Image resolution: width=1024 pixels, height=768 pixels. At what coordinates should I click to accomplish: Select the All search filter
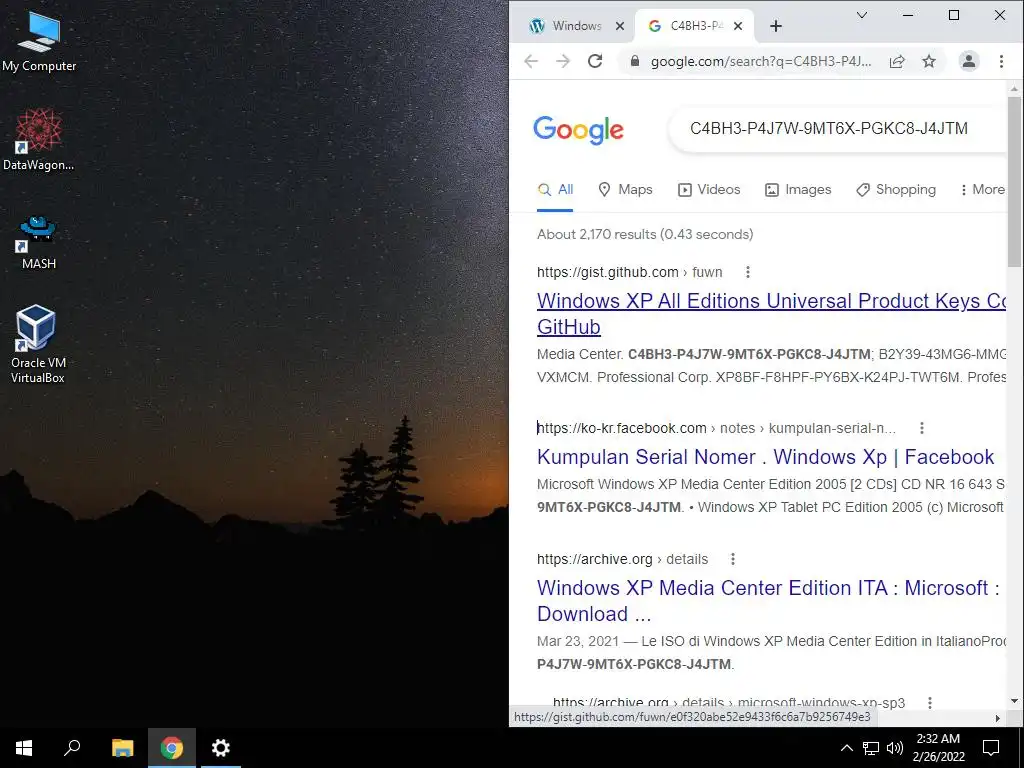(x=555, y=189)
